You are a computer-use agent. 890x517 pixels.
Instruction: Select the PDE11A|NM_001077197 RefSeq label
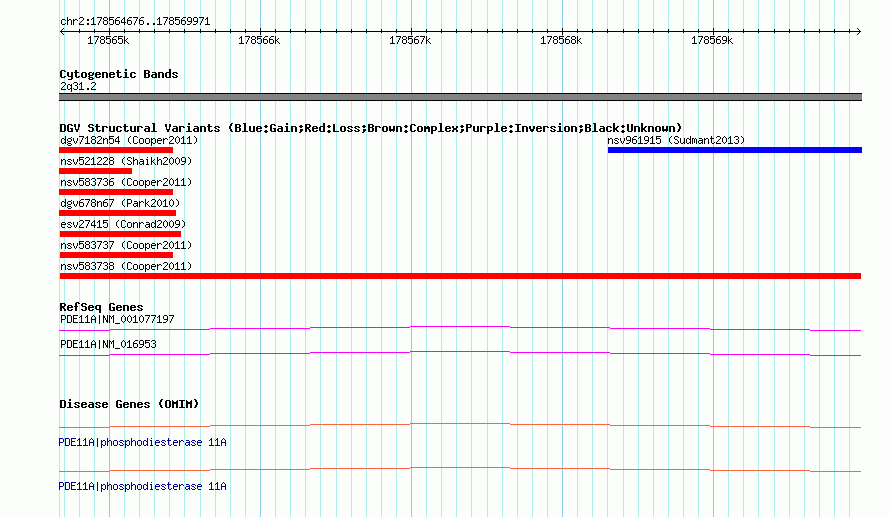coord(117,320)
